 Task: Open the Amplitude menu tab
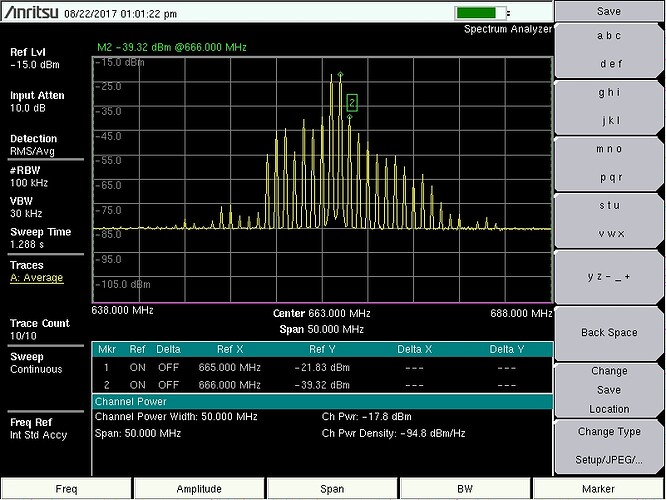pyautogui.click(x=199, y=487)
